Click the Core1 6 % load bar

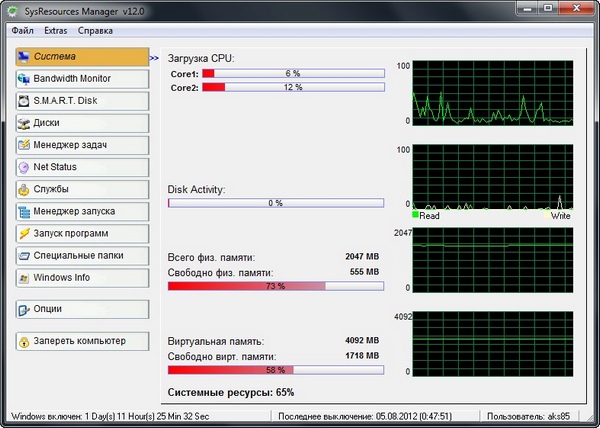pyautogui.click(x=293, y=73)
